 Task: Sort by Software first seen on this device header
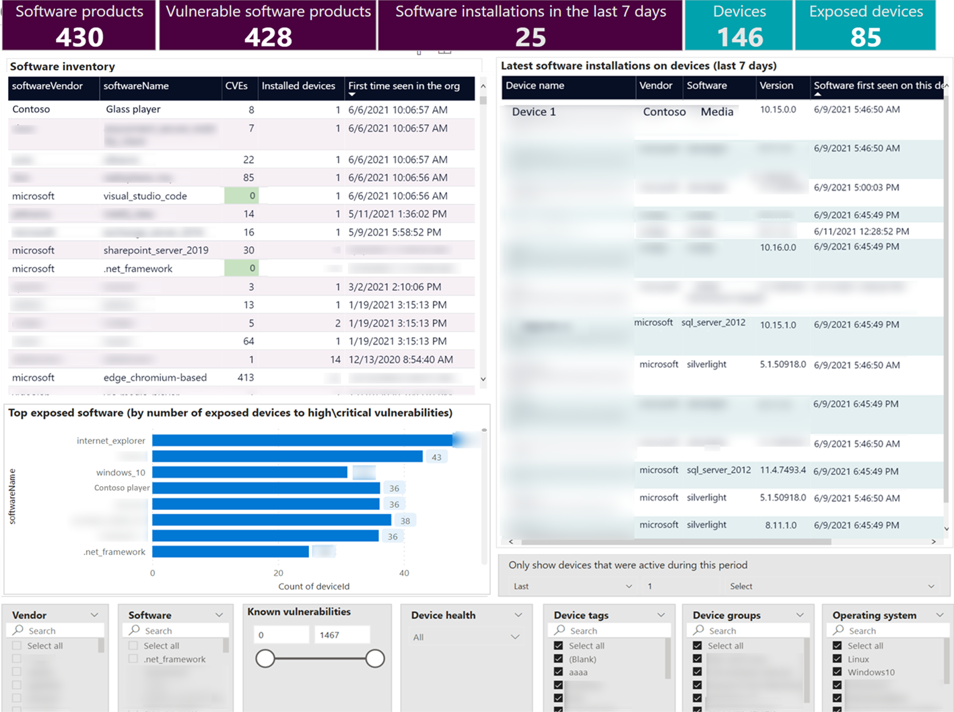click(x=879, y=86)
